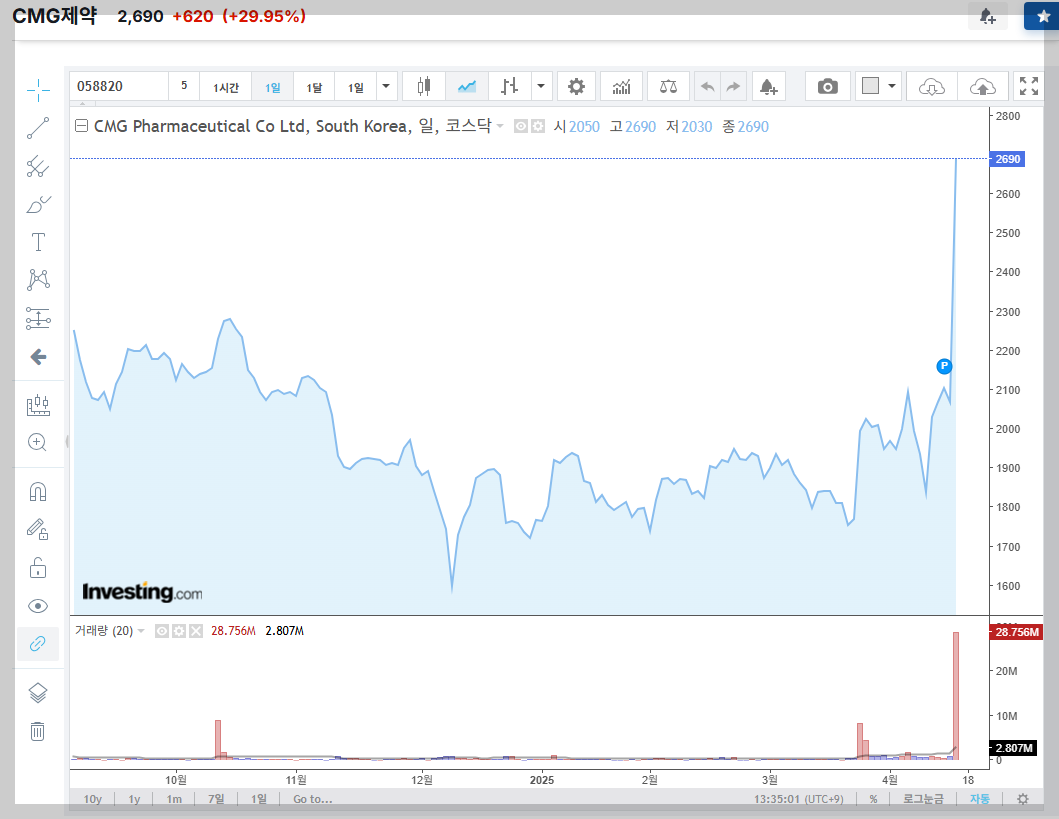Image resolution: width=1059 pixels, height=819 pixels.
Task: Open the long position prediction tool
Action: [x=38, y=318]
